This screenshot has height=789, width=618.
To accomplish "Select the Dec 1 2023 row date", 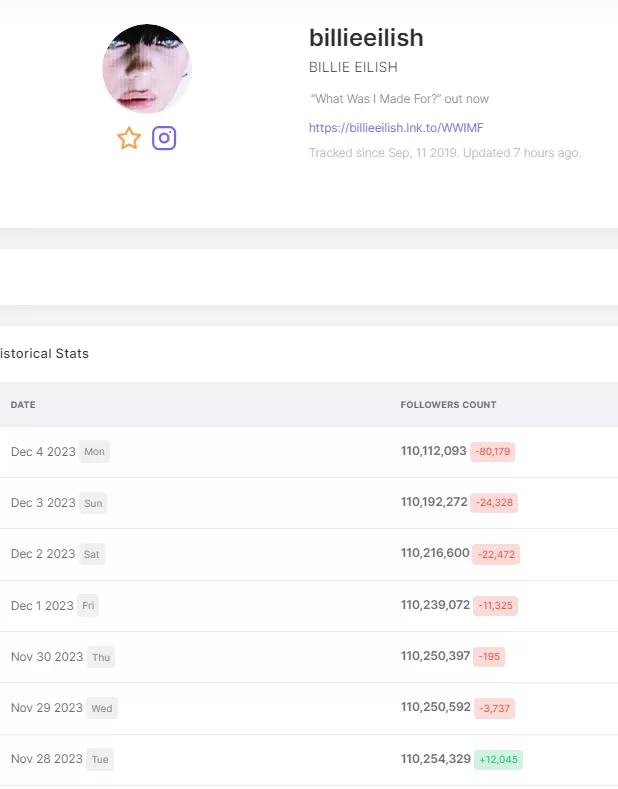I will [x=42, y=606].
